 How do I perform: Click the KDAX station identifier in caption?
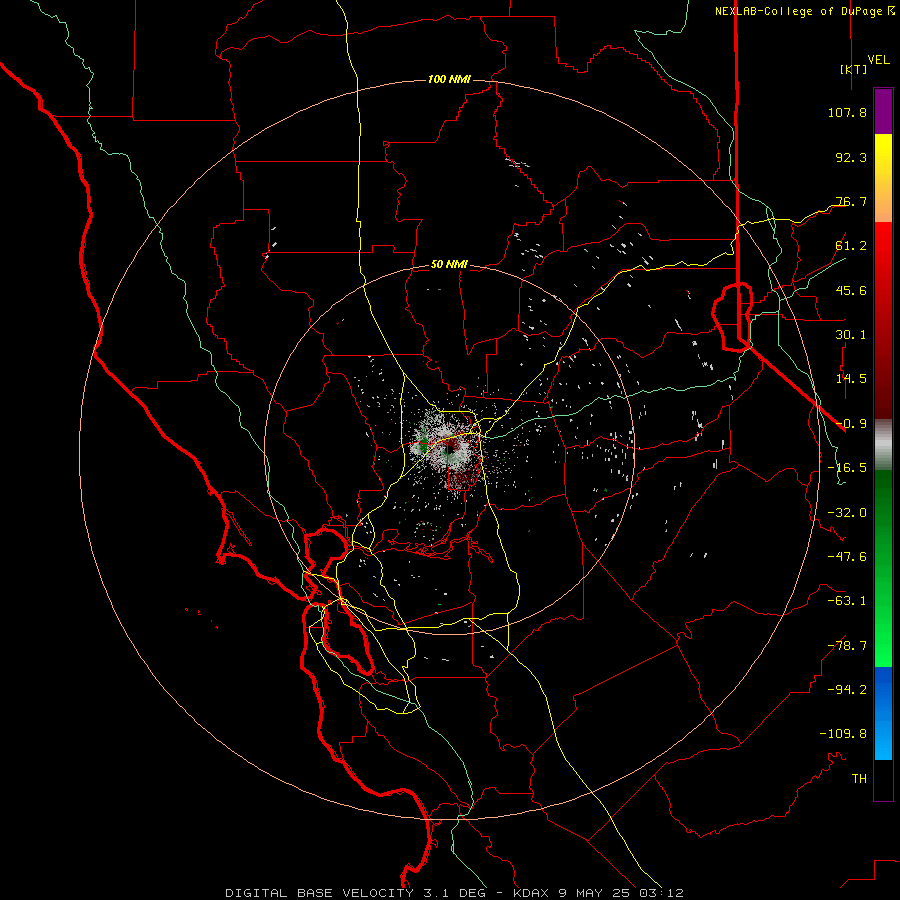click(531, 893)
